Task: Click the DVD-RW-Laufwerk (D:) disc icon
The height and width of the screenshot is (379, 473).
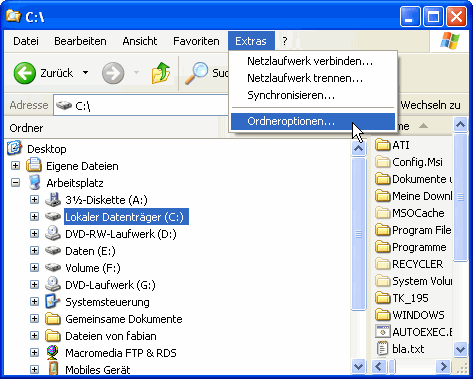Action: 53,233
